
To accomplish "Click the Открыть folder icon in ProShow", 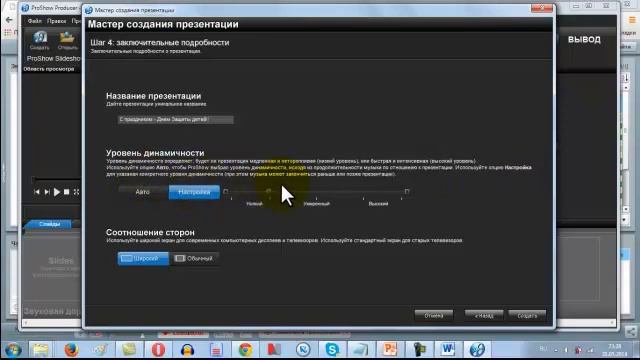I will pos(67,40).
